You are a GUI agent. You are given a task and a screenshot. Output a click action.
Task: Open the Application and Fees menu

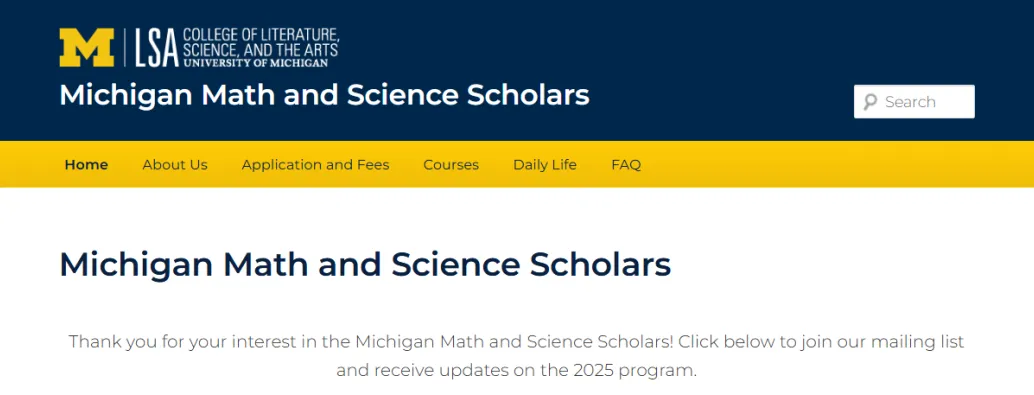click(315, 165)
